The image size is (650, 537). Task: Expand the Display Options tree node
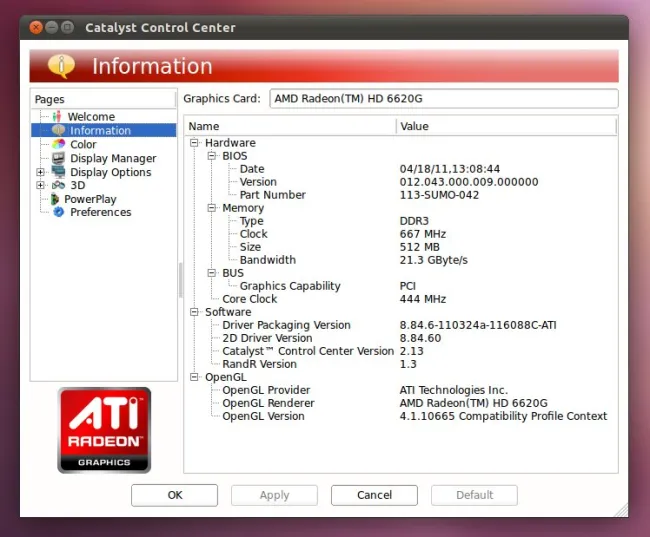click(x=41, y=172)
